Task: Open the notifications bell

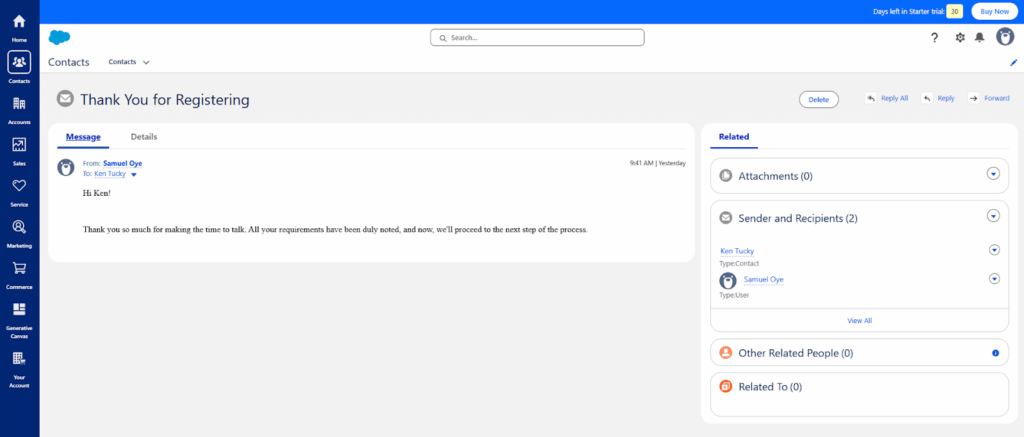Action: pyautogui.click(x=980, y=37)
